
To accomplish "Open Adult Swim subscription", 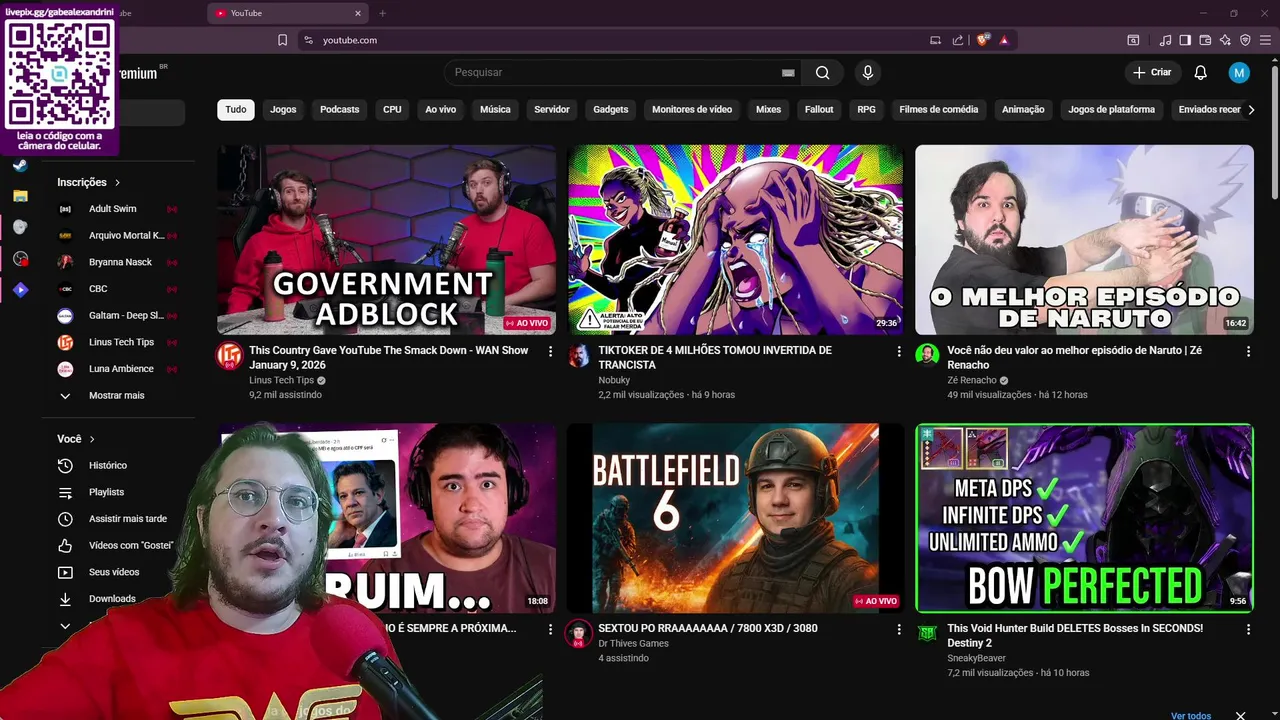I will coord(117,209).
